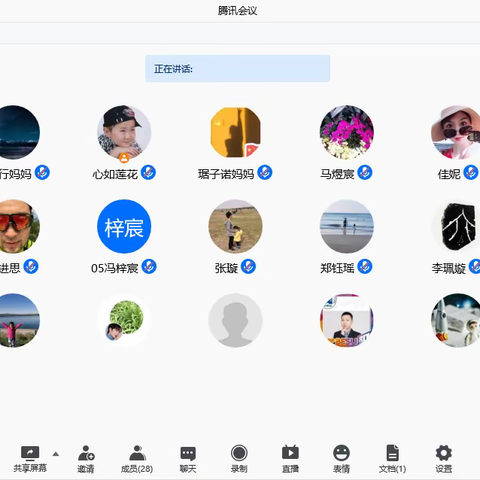480x480 pixels.
Task: Click the name label 琚子诺妈妈
Action: [x=226, y=174]
